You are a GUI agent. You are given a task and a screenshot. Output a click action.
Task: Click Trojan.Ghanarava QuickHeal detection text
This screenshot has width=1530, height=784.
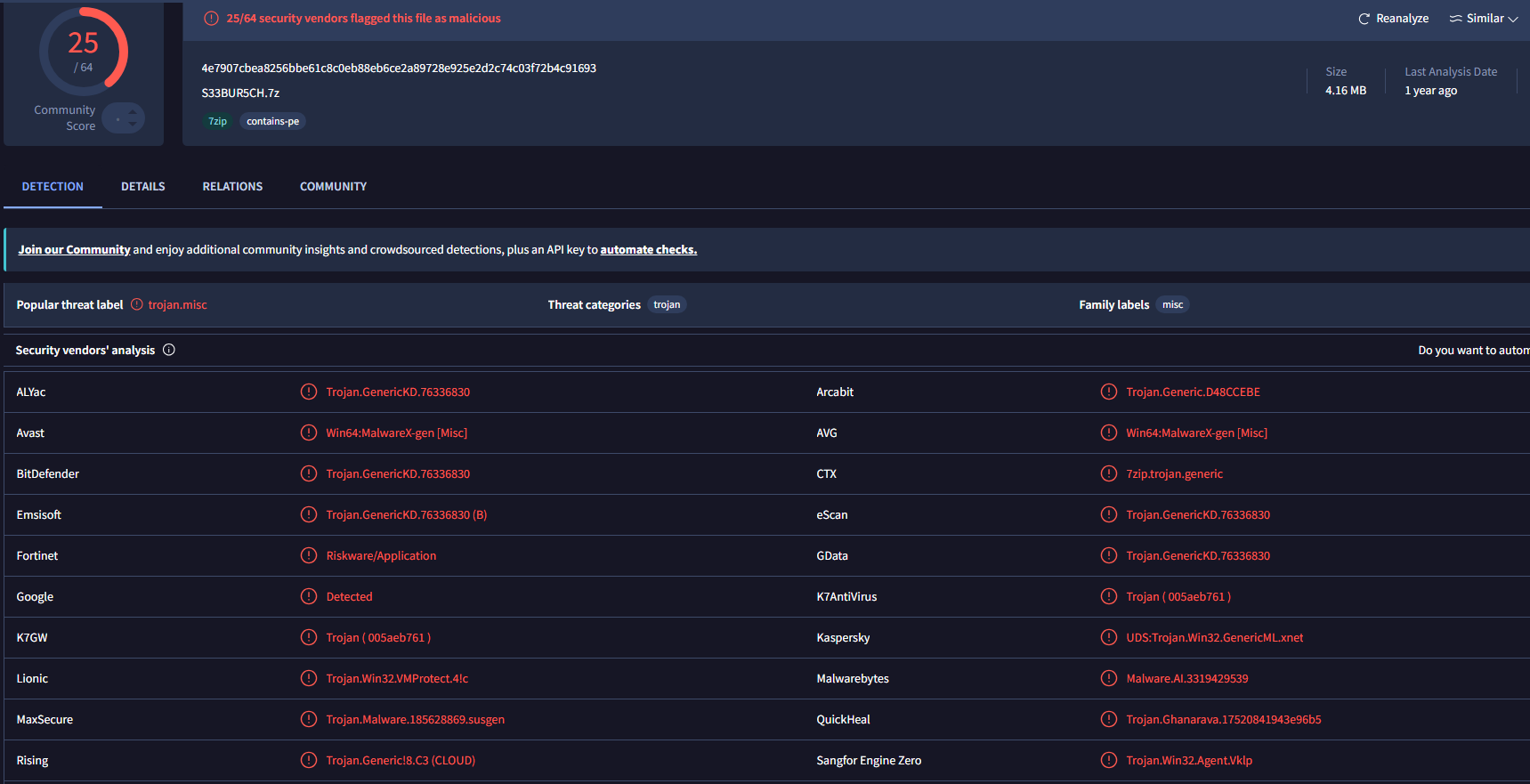(x=1223, y=719)
